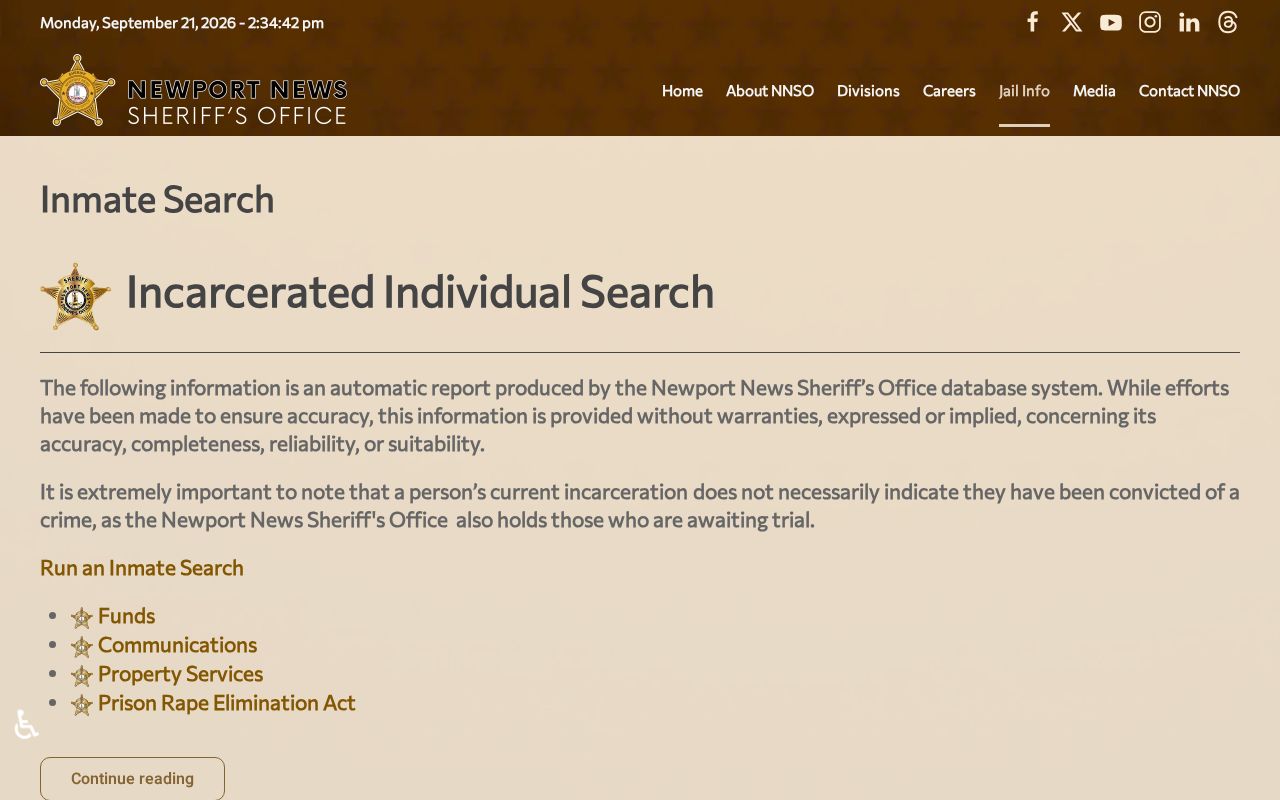Open the Instagram profile icon

[1150, 22]
